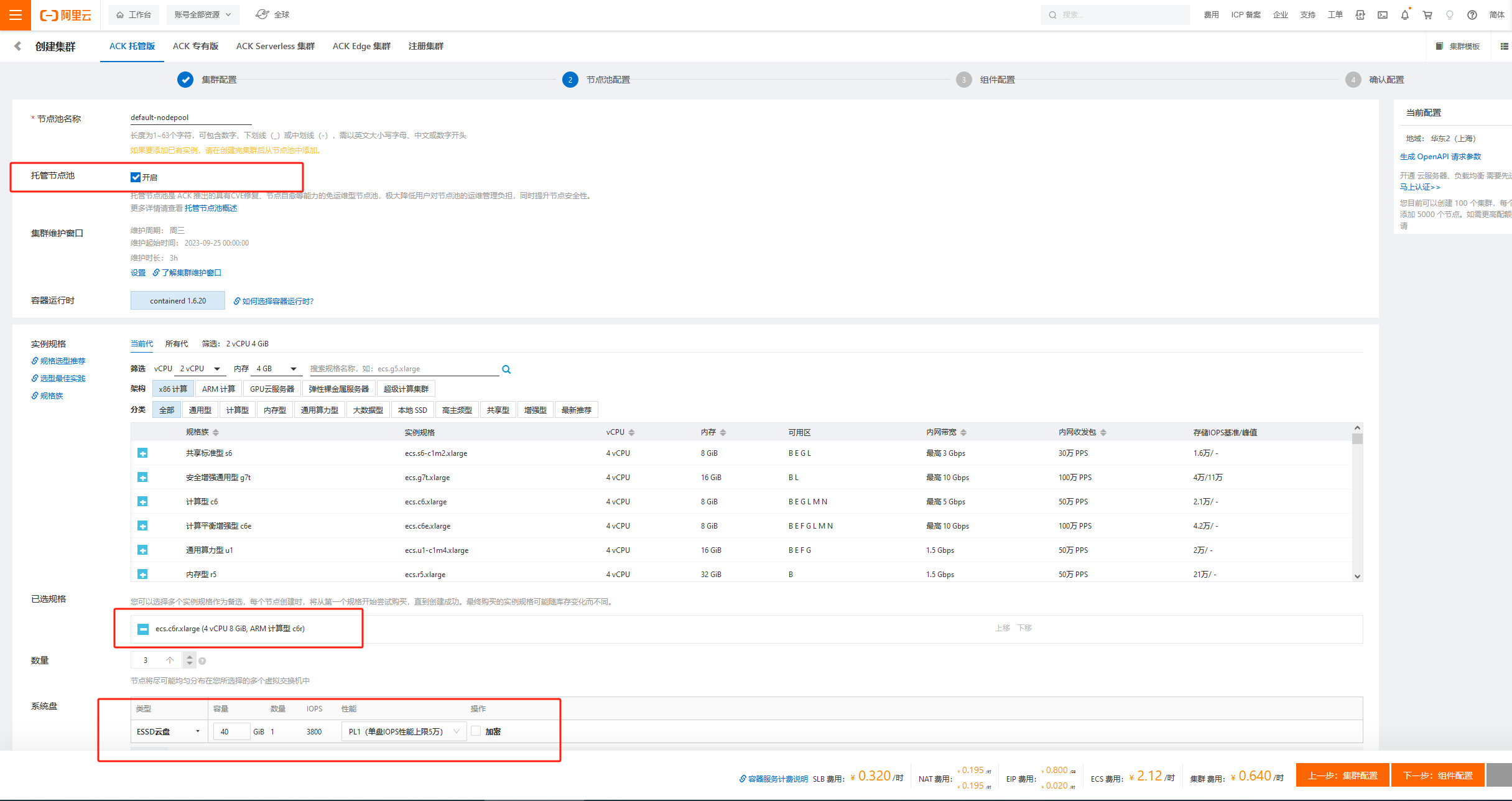Add the 计算型 c6 instance type
Image resolution: width=1512 pixels, height=801 pixels.
click(142, 502)
